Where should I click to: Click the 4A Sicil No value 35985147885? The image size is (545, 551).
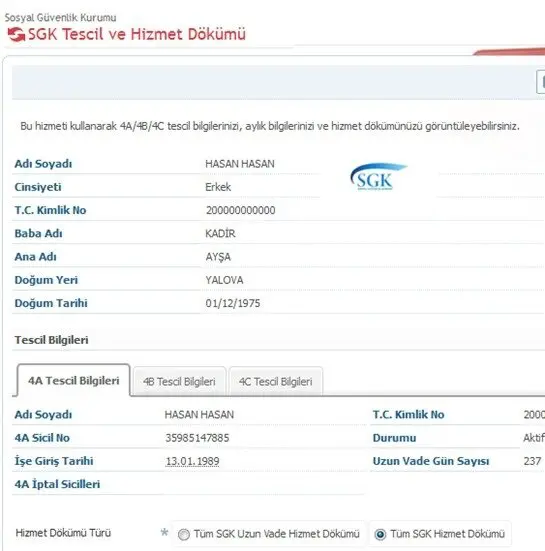coord(197,438)
